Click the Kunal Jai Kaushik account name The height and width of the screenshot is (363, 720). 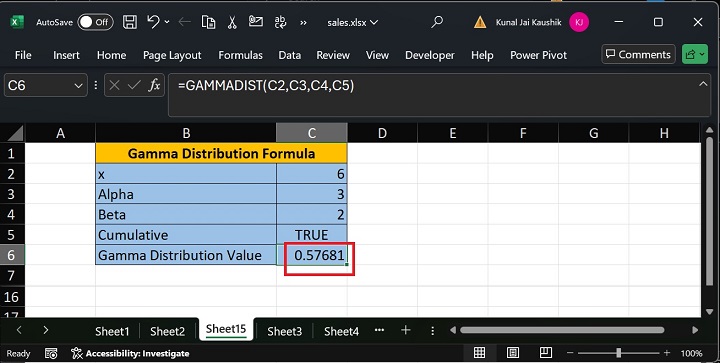pos(529,22)
